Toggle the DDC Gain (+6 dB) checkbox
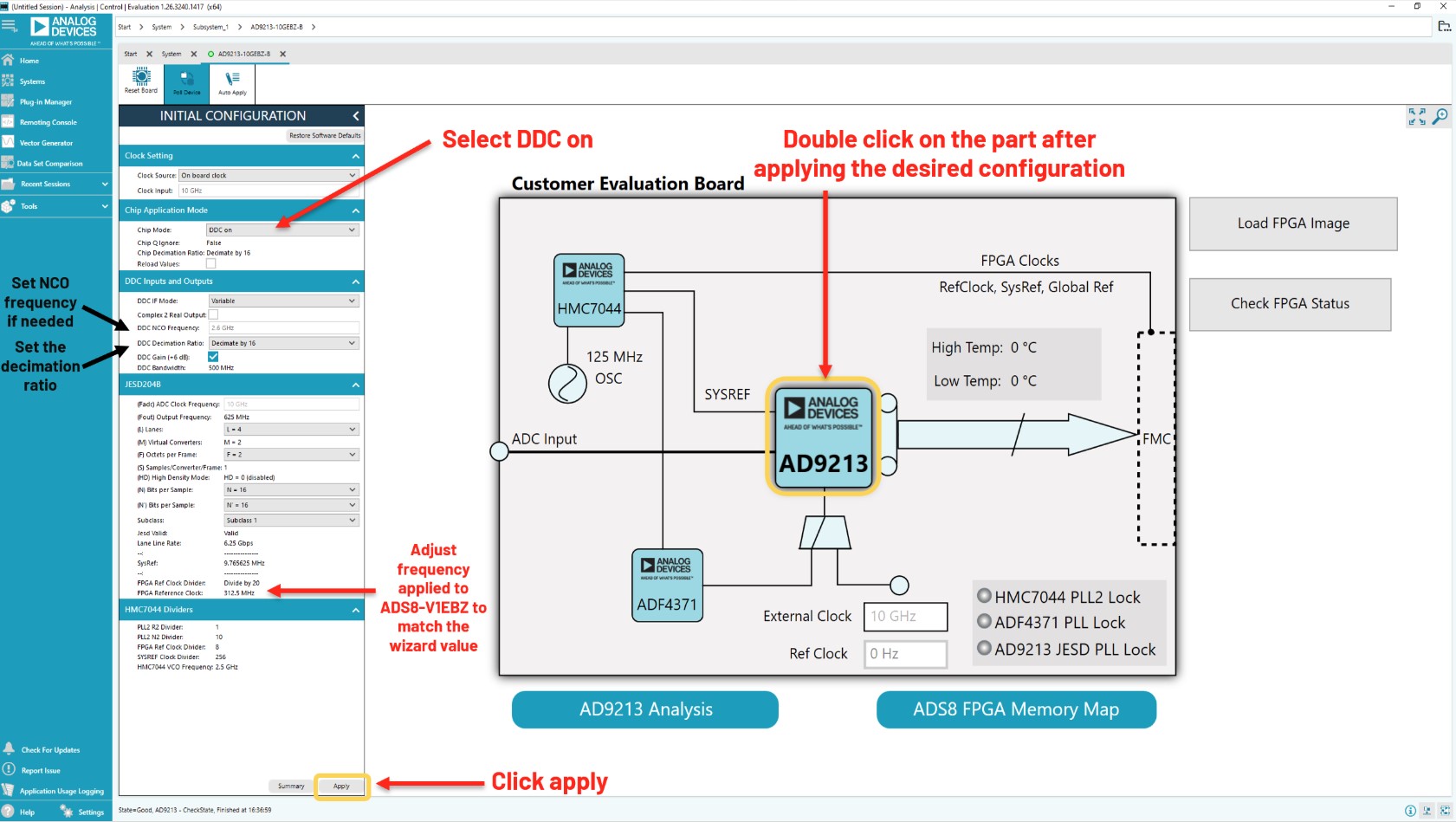This screenshot has height=822, width=1456. [x=212, y=356]
